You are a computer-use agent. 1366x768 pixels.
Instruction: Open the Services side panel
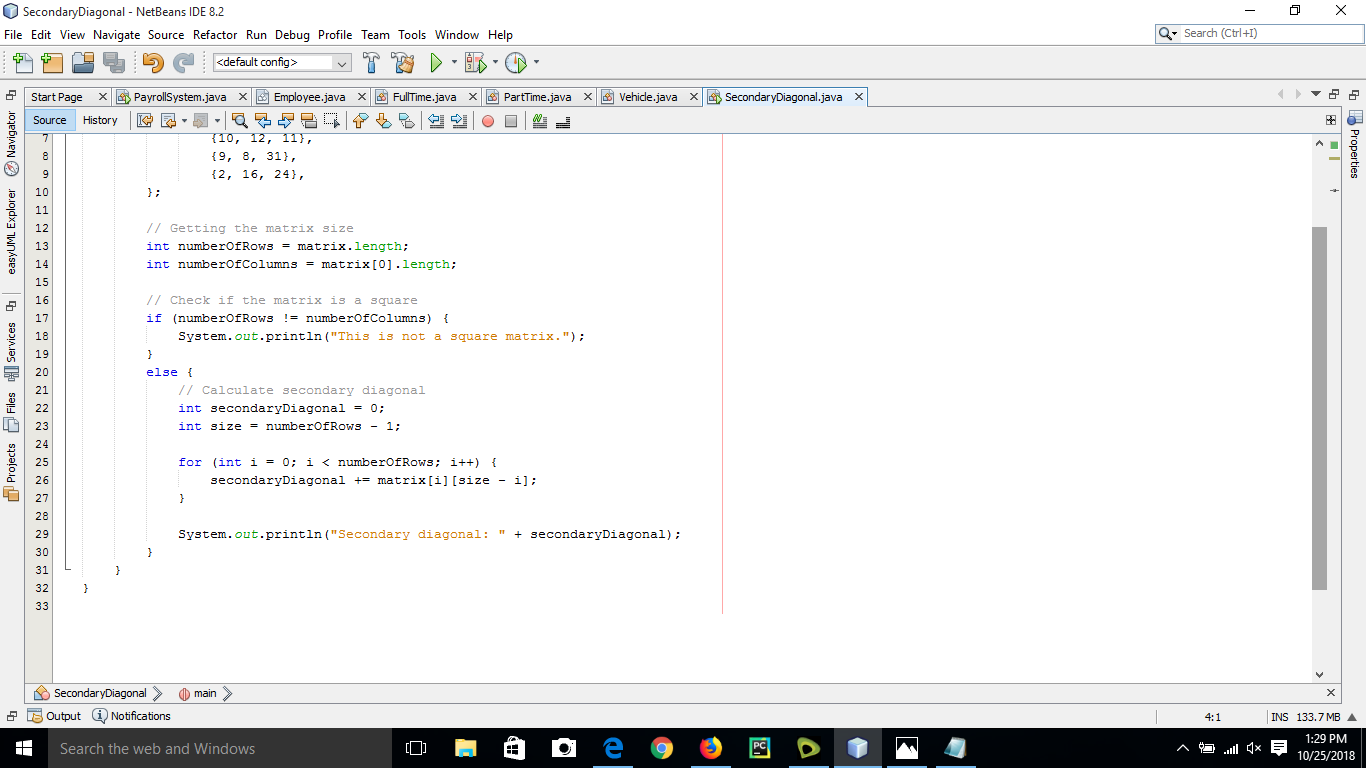point(12,351)
